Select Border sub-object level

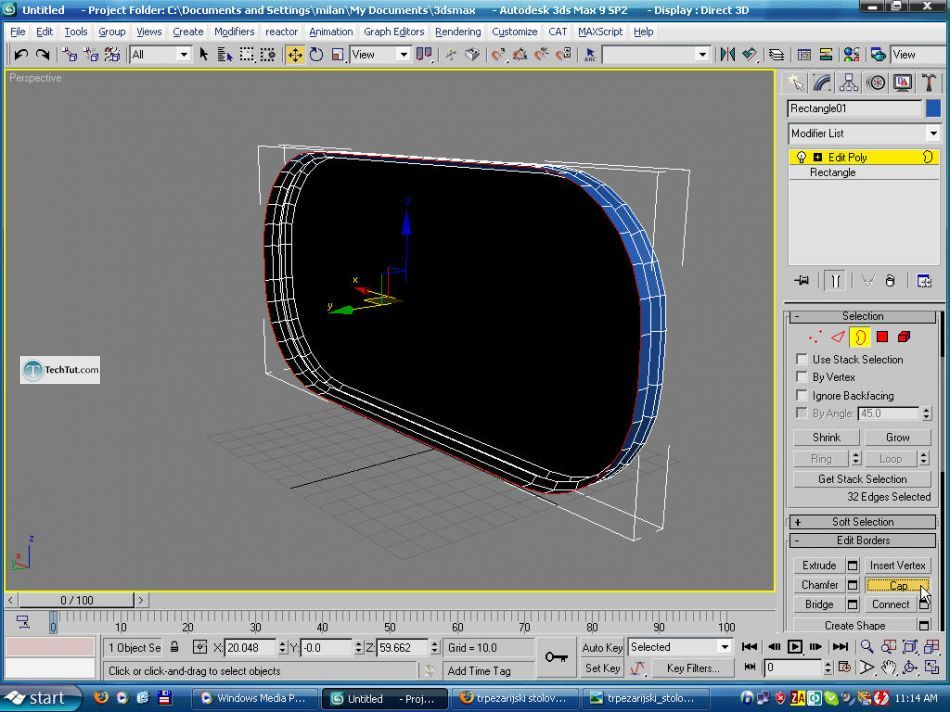point(860,337)
